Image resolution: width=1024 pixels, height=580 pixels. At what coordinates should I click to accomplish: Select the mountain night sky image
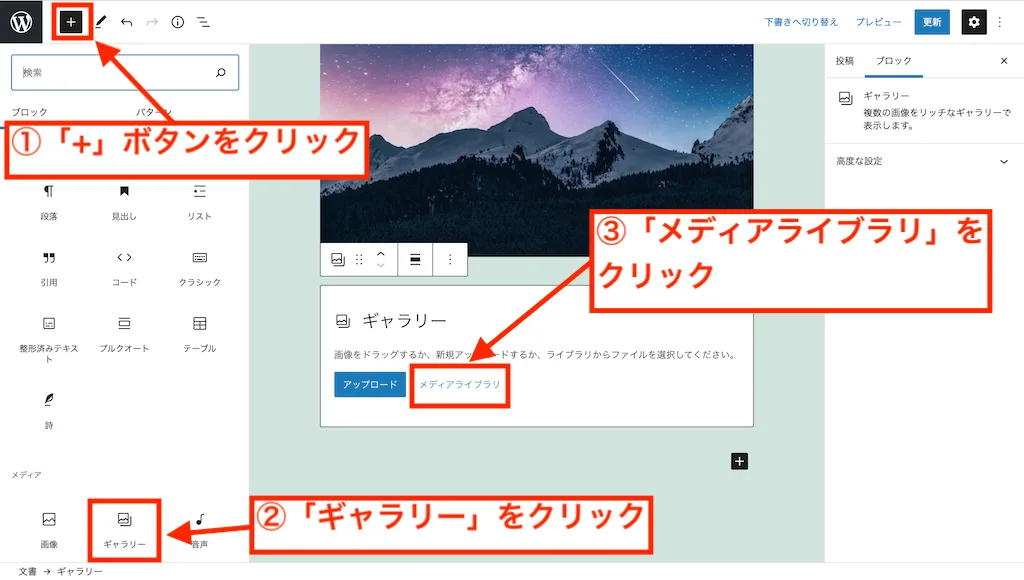point(536,150)
